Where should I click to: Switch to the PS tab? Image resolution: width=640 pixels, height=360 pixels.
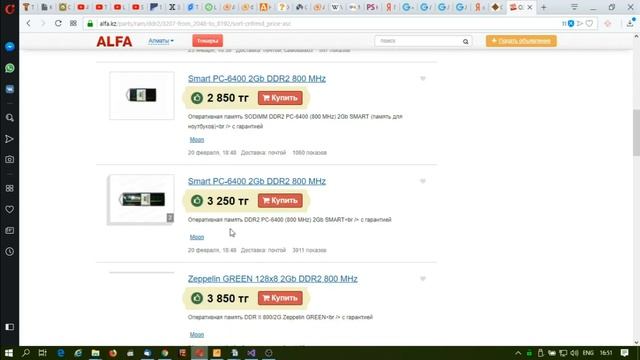coord(372,7)
